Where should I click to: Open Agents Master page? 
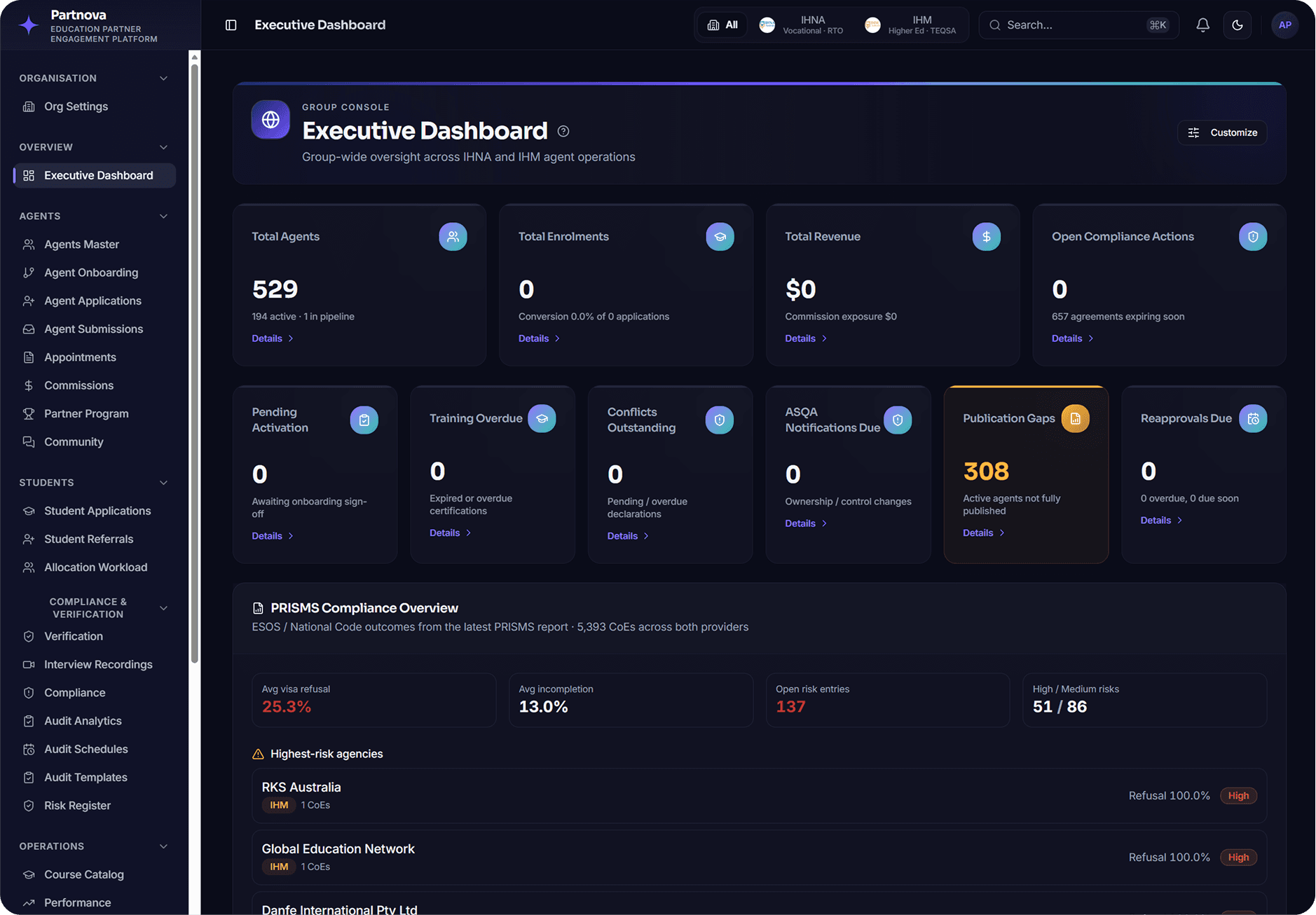(x=94, y=245)
